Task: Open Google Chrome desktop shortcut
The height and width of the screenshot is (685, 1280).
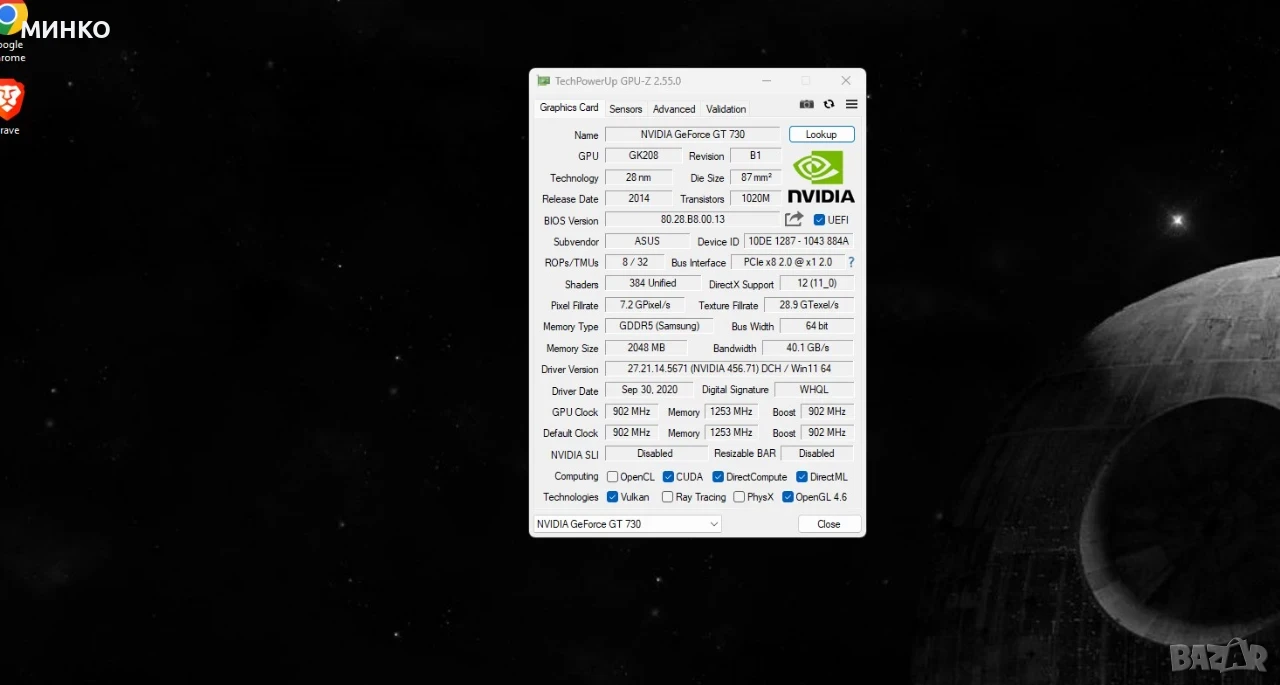Action: click(13, 30)
